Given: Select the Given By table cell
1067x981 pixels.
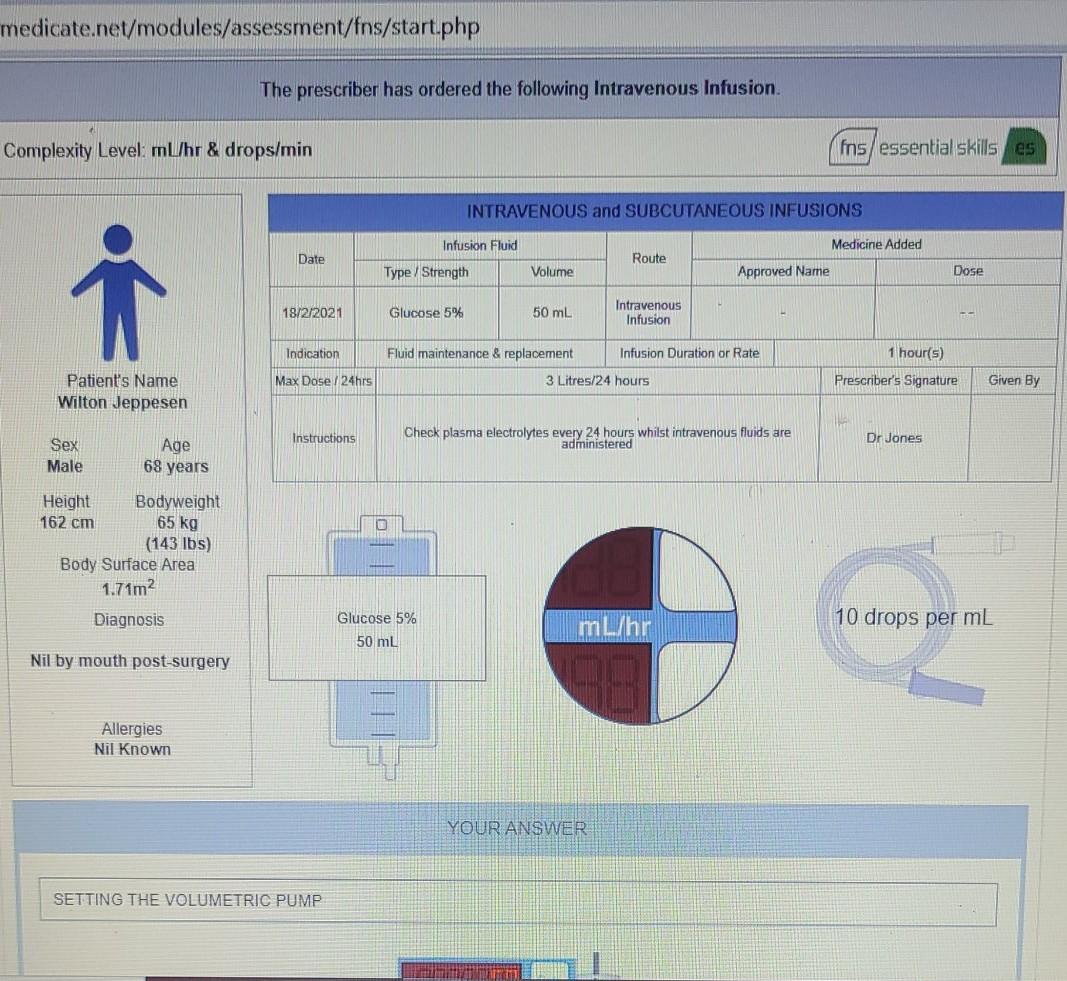Looking at the screenshot, I should pyautogui.click(x=1015, y=380).
